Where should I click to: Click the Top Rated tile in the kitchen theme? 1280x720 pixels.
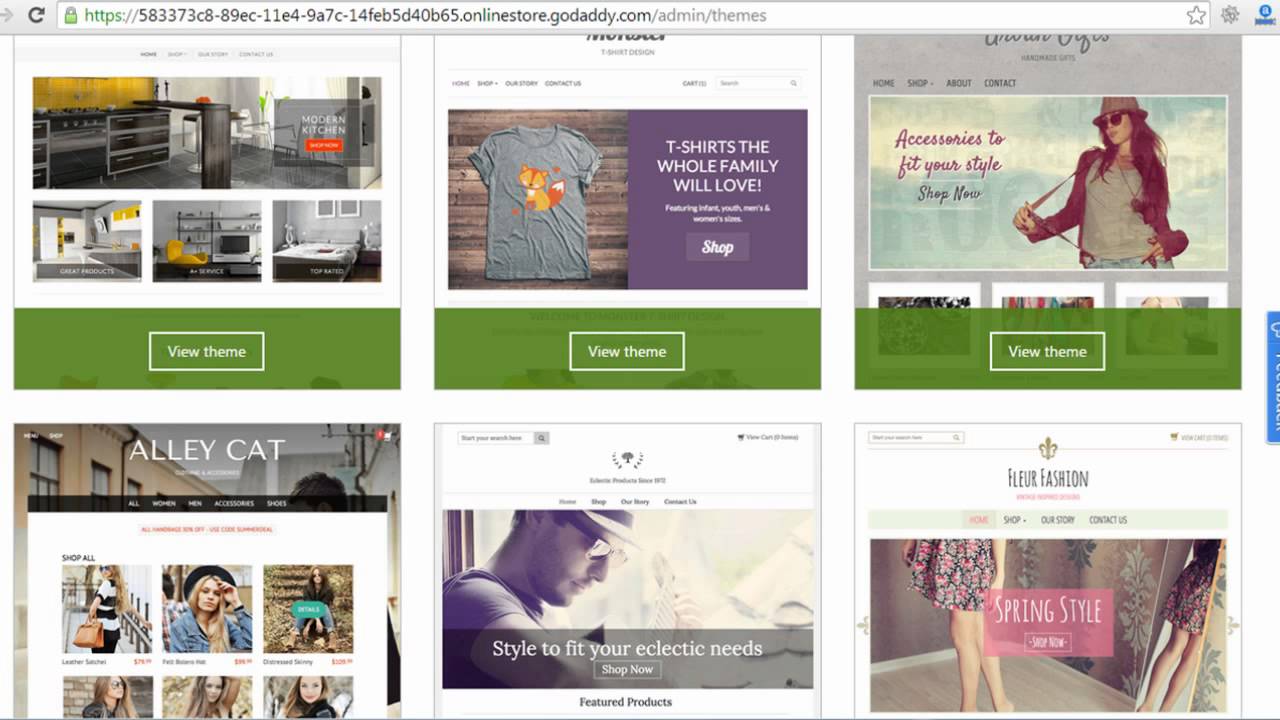click(x=327, y=241)
